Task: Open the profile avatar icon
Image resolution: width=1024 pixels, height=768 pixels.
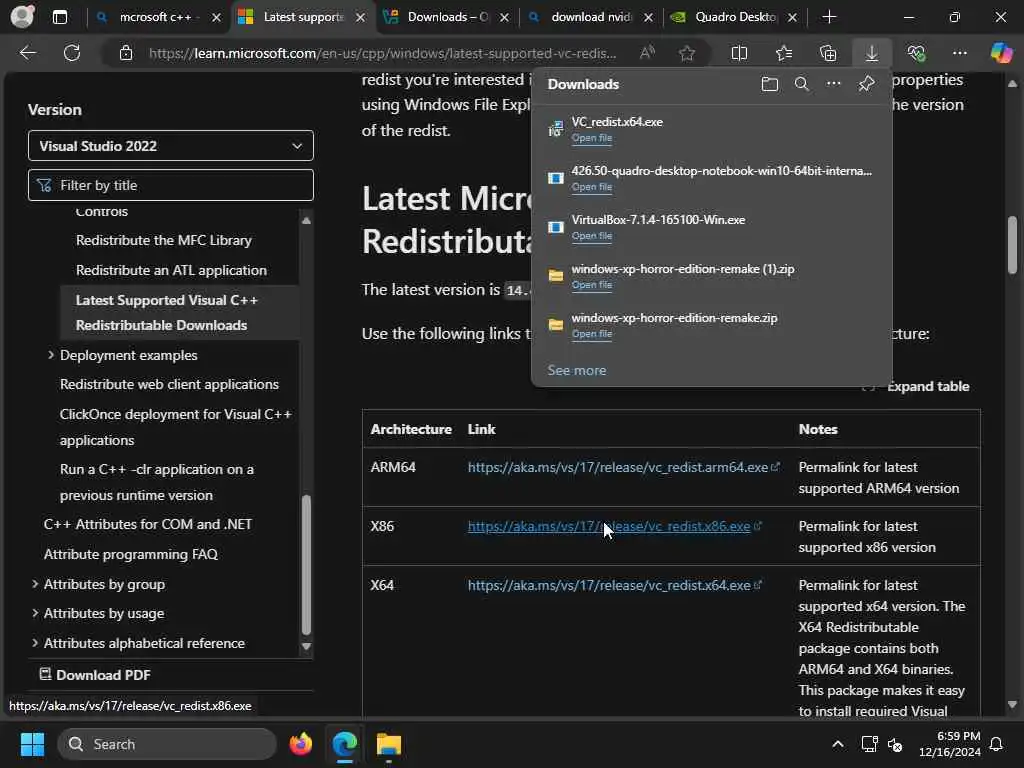Action: click(22, 16)
